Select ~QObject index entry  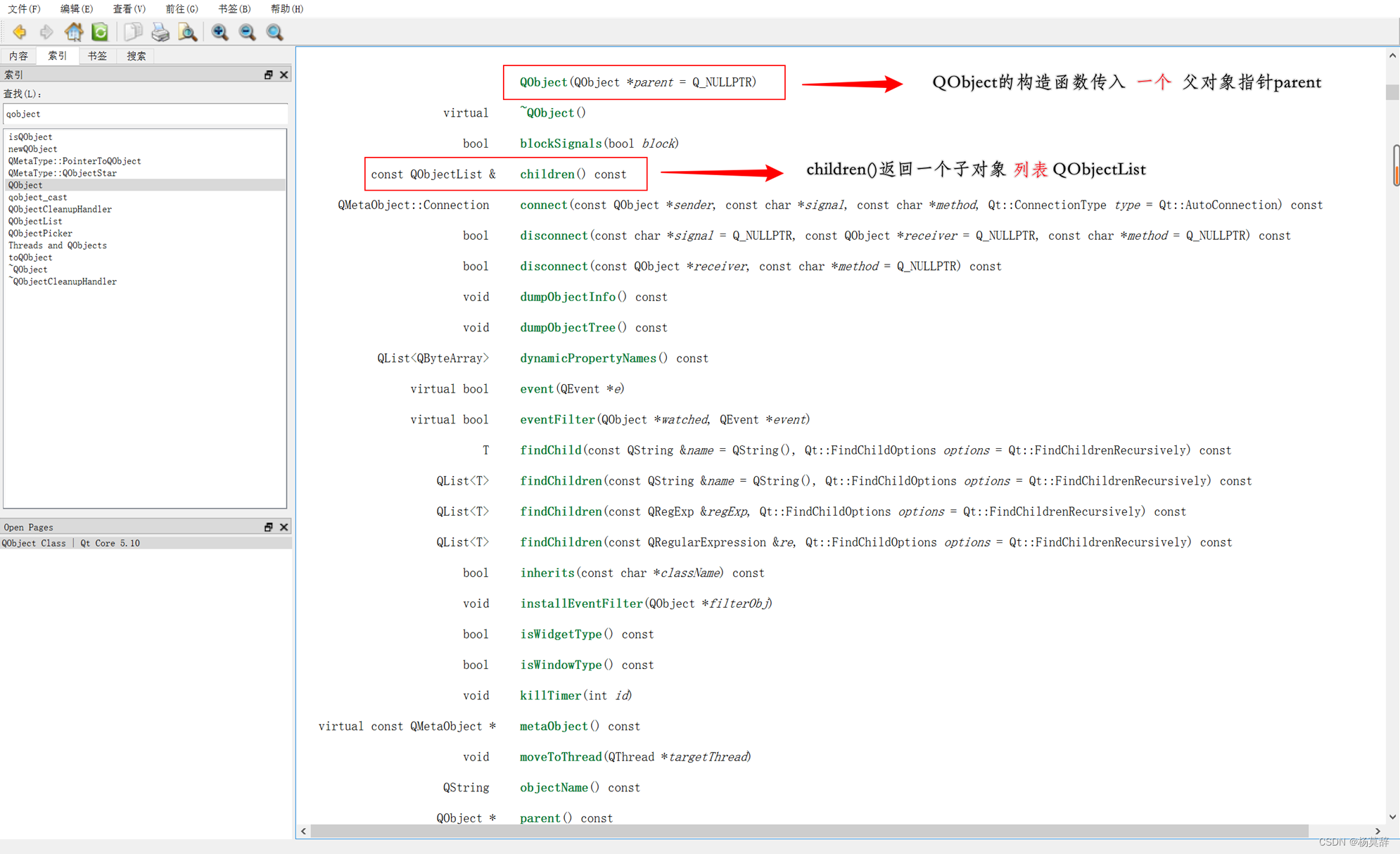28,269
